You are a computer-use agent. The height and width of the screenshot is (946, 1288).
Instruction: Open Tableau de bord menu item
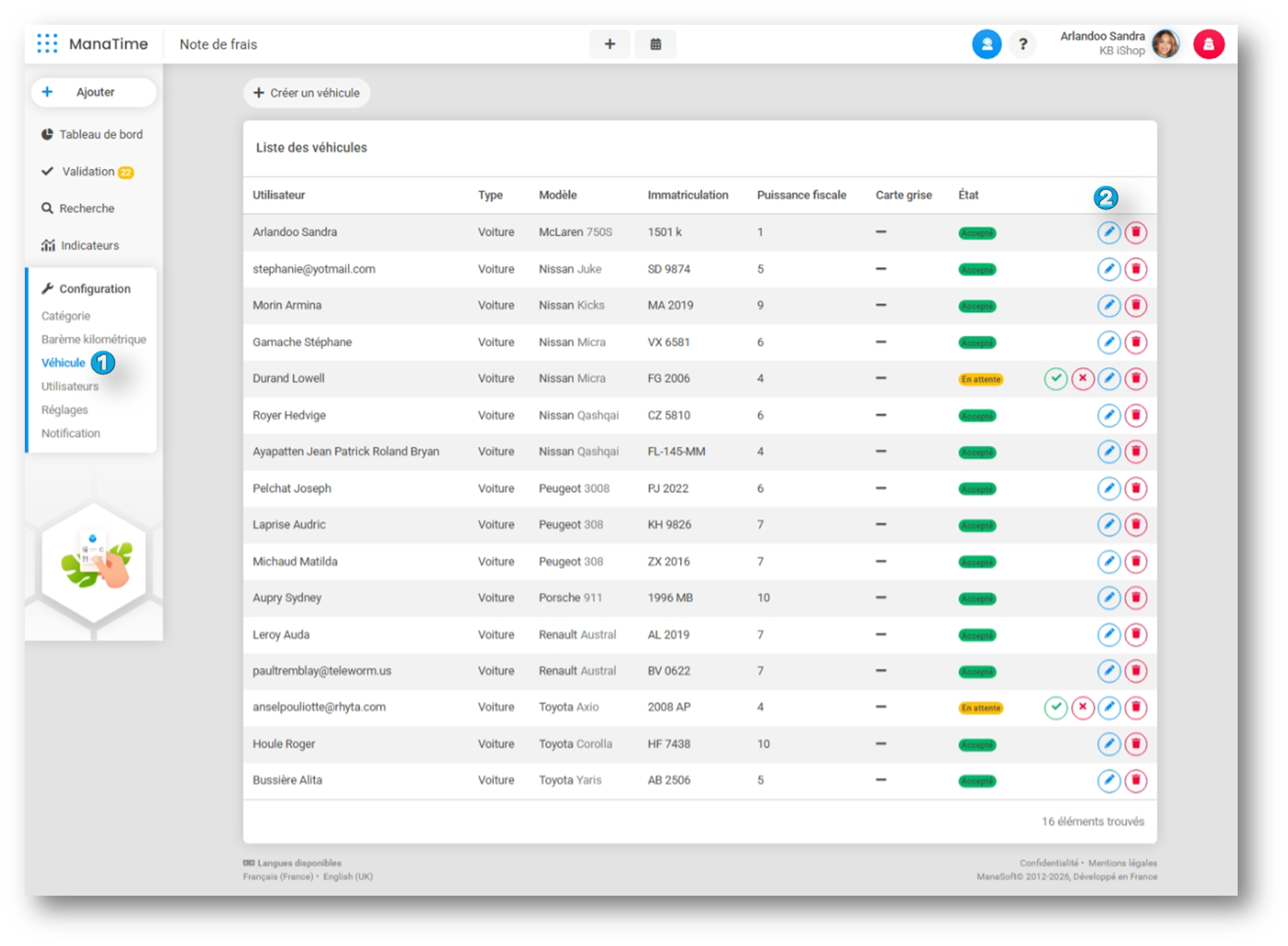[x=101, y=135]
